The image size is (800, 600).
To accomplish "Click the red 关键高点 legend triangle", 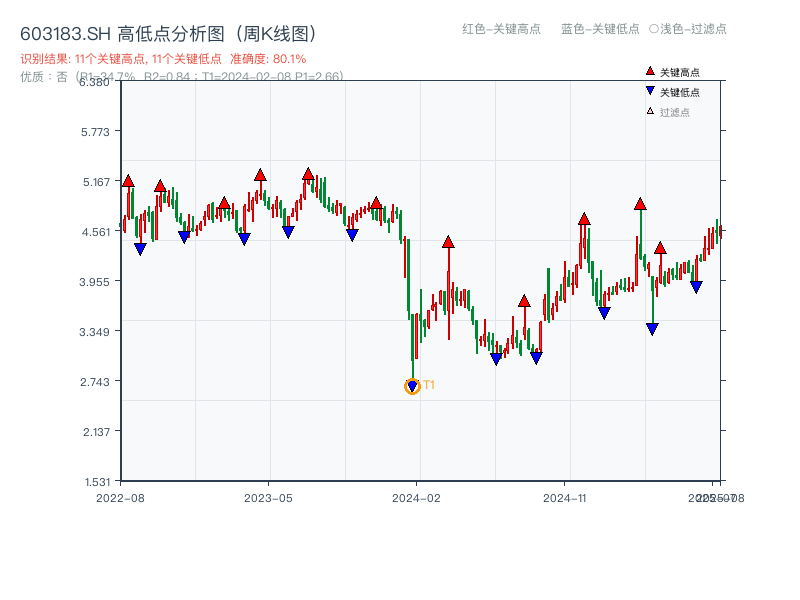I will point(650,72).
